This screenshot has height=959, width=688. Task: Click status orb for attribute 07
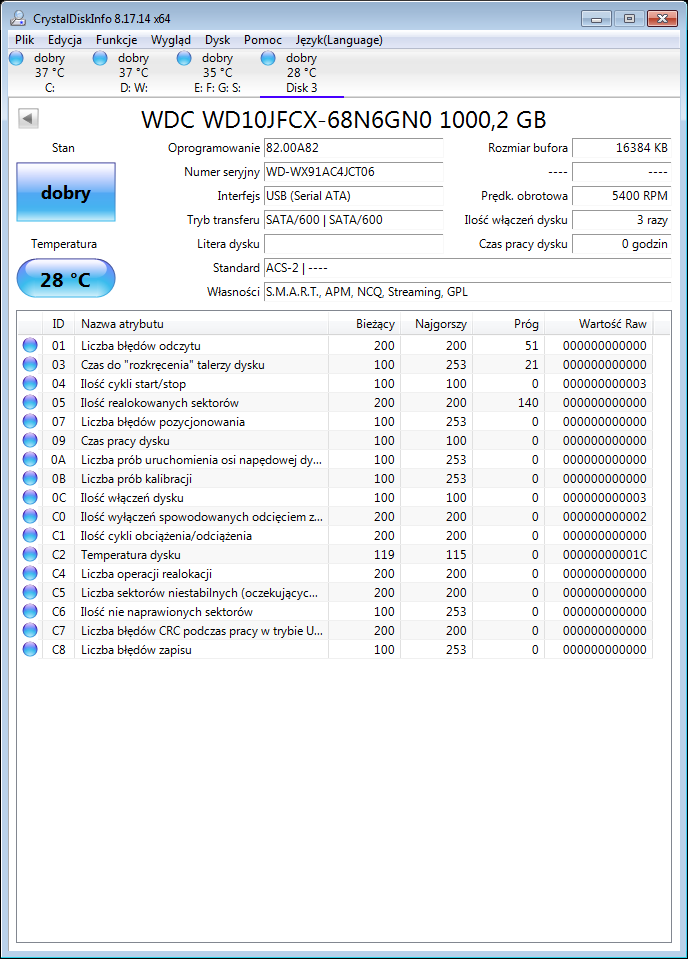pos(30,421)
